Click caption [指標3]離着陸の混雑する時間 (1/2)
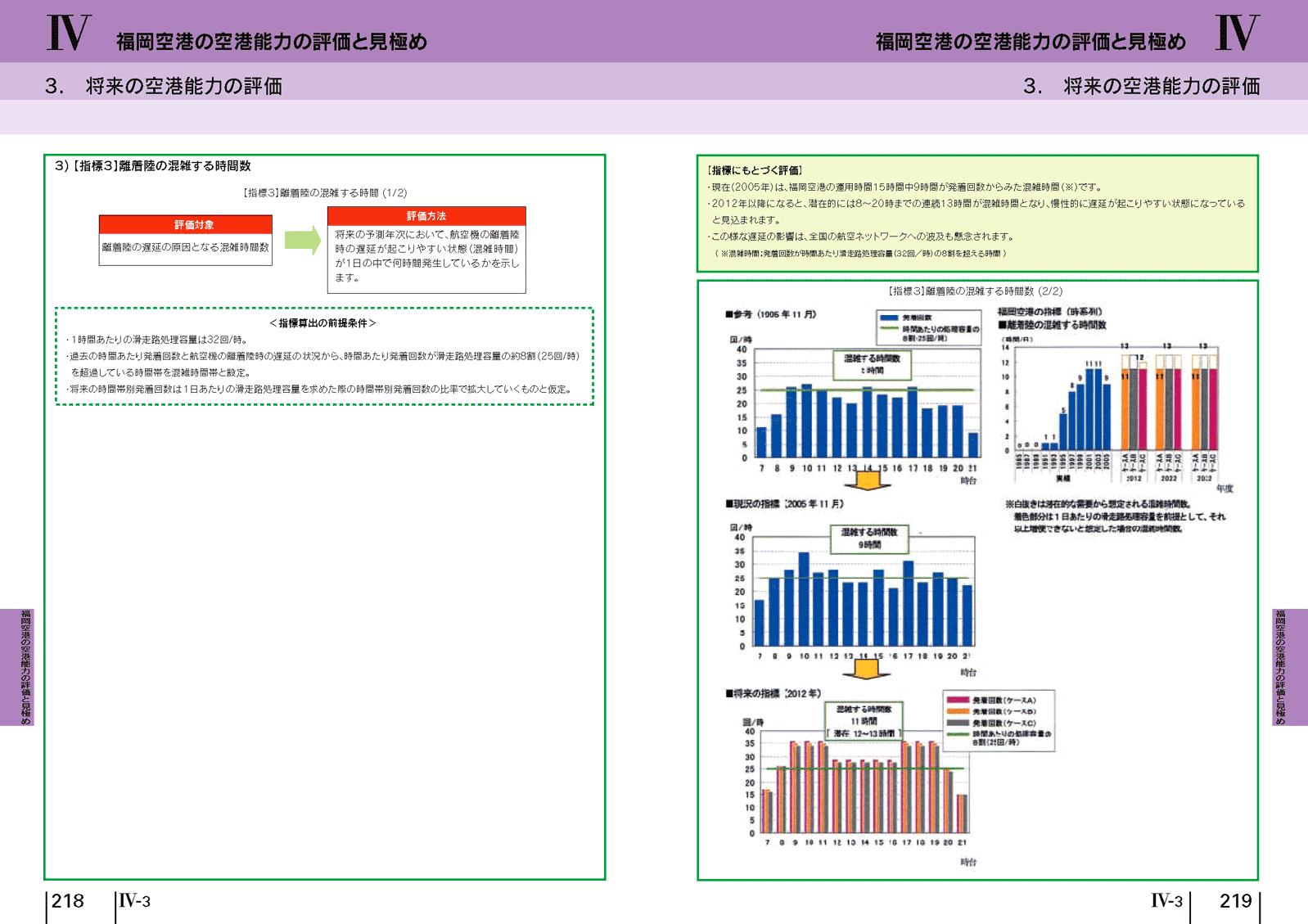Image resolution: width=1308 pixels, height=924 pixels. click(325, 193)
